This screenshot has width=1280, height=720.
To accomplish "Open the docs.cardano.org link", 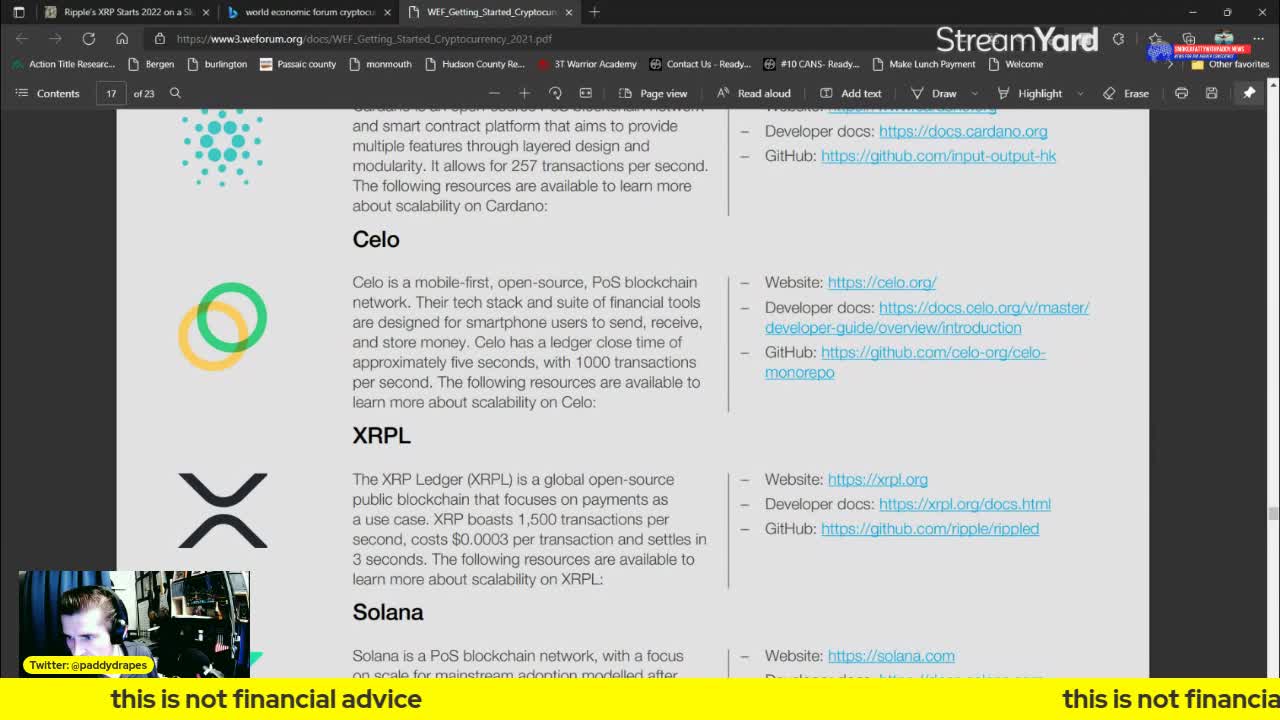I will [x=963, y=131].
